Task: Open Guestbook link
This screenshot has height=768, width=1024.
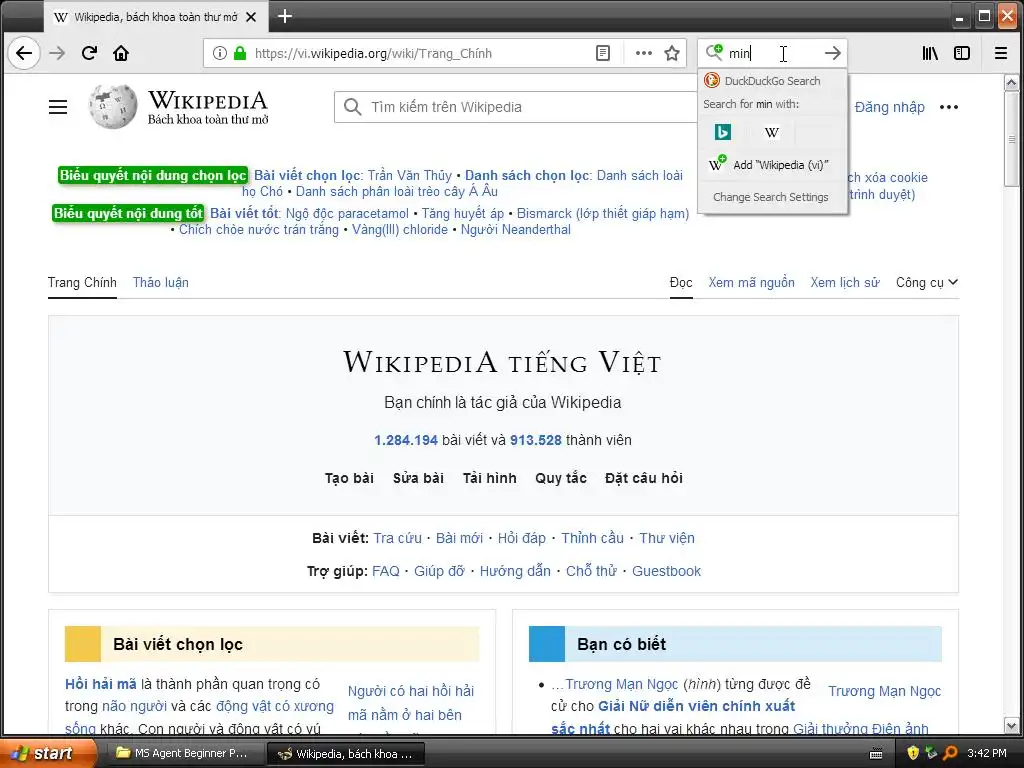Action: (x=666, y=571)
